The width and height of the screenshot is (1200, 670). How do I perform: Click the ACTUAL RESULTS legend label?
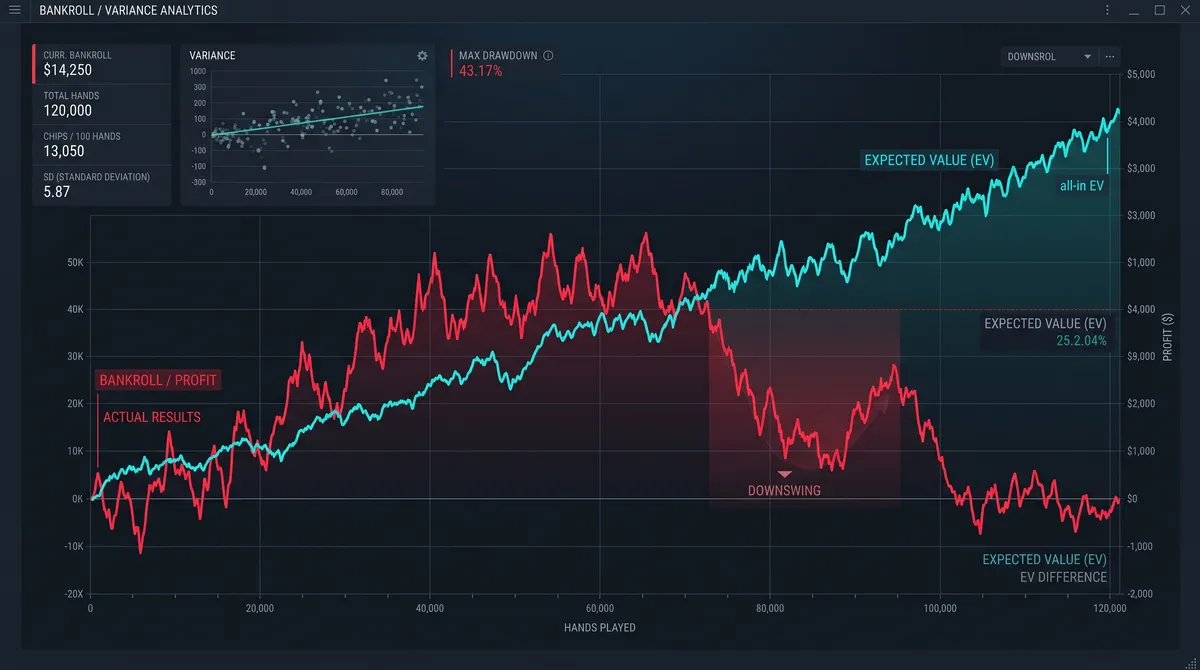[152, 417]
